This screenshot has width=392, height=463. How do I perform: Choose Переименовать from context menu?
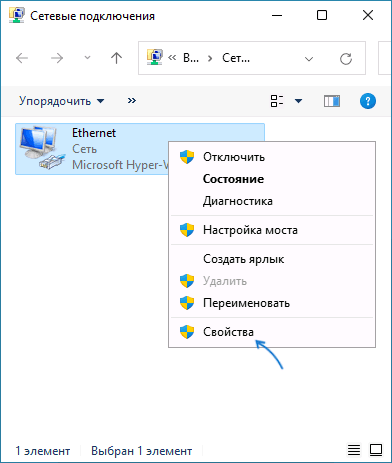pyautogui.click(x=273, y=303)
